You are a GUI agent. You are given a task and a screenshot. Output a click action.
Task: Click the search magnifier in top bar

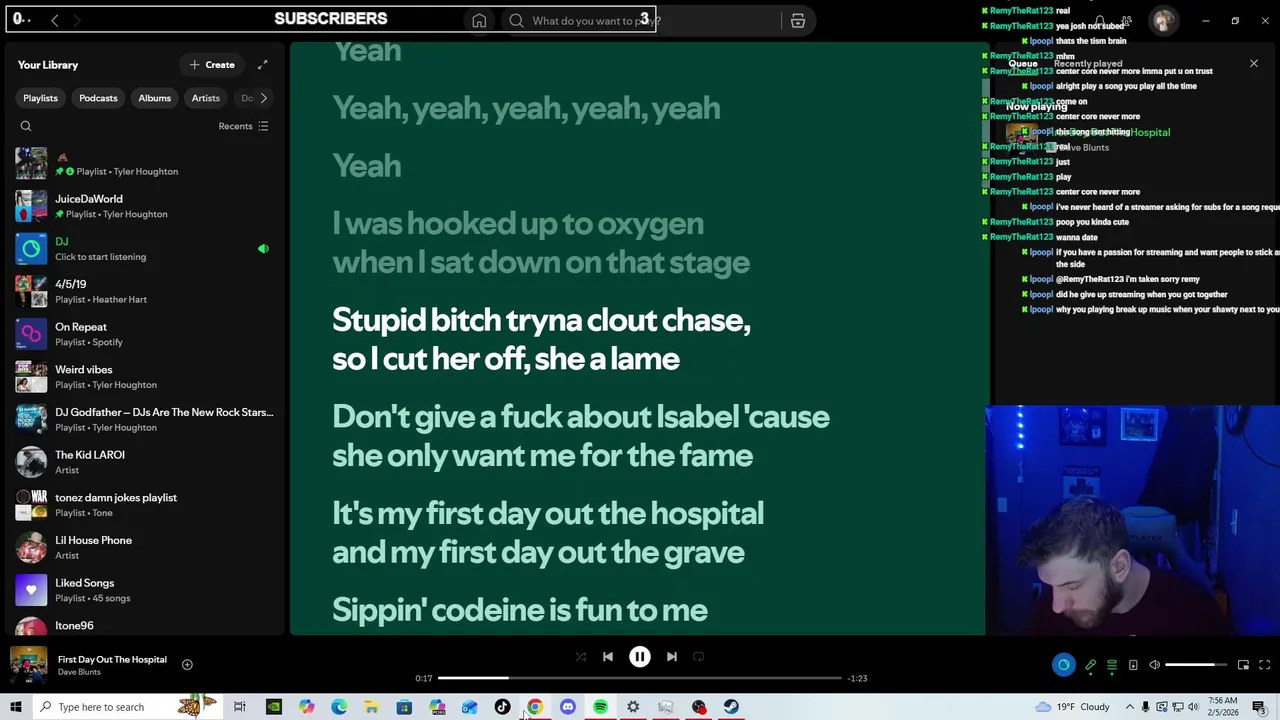[516, 21]
